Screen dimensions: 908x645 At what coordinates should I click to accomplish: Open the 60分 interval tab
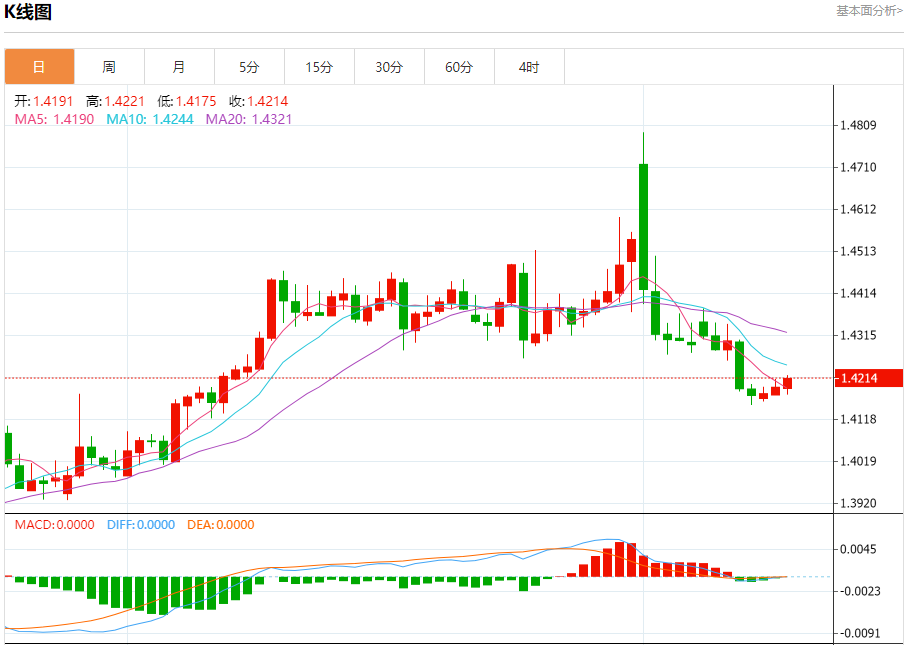pos(460,67)
